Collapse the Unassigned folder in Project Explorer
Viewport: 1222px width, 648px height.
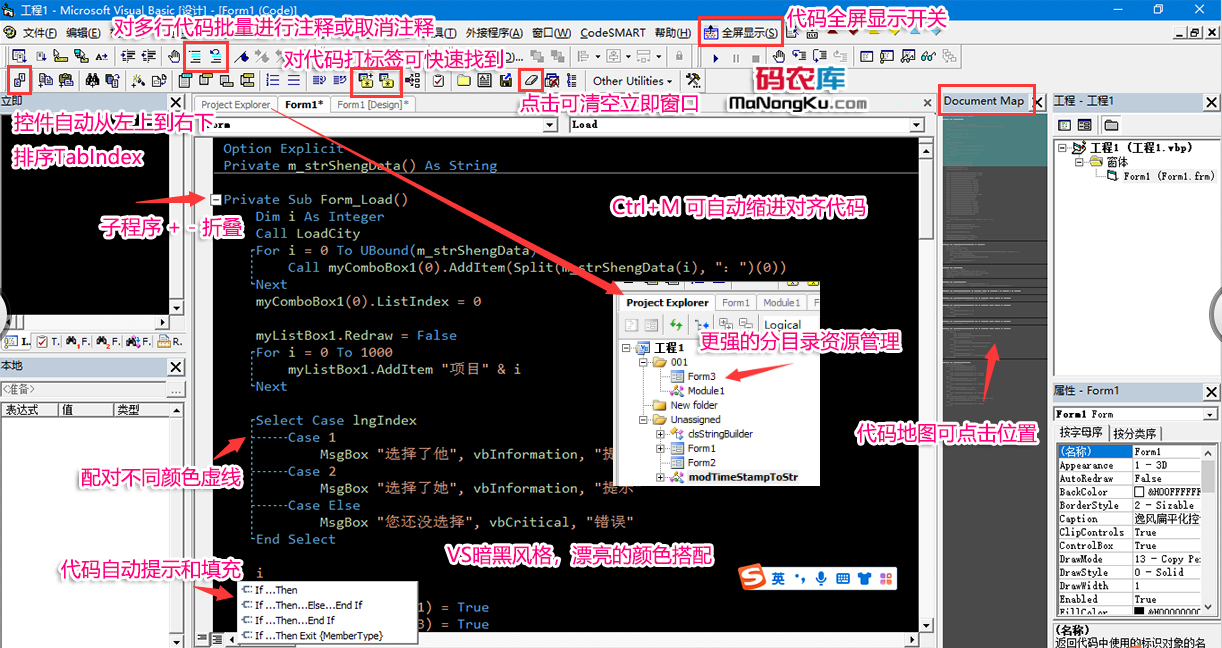[643, 420]
